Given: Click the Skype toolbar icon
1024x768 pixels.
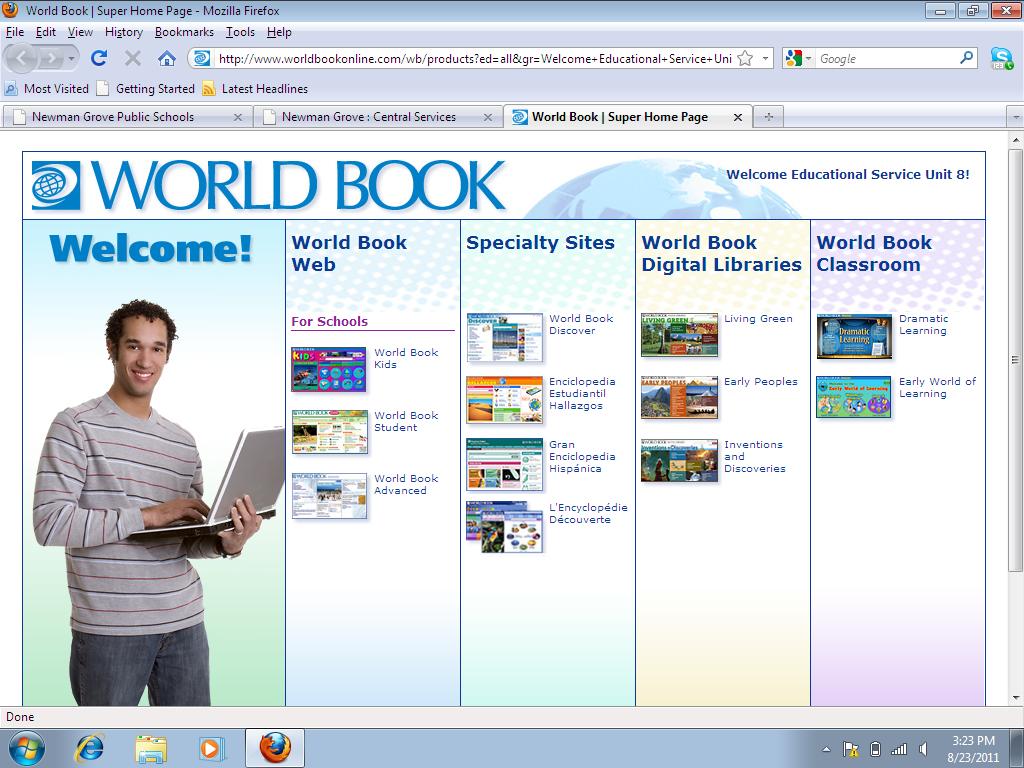Looking at the screenshot, I should tap(1002, 58).
